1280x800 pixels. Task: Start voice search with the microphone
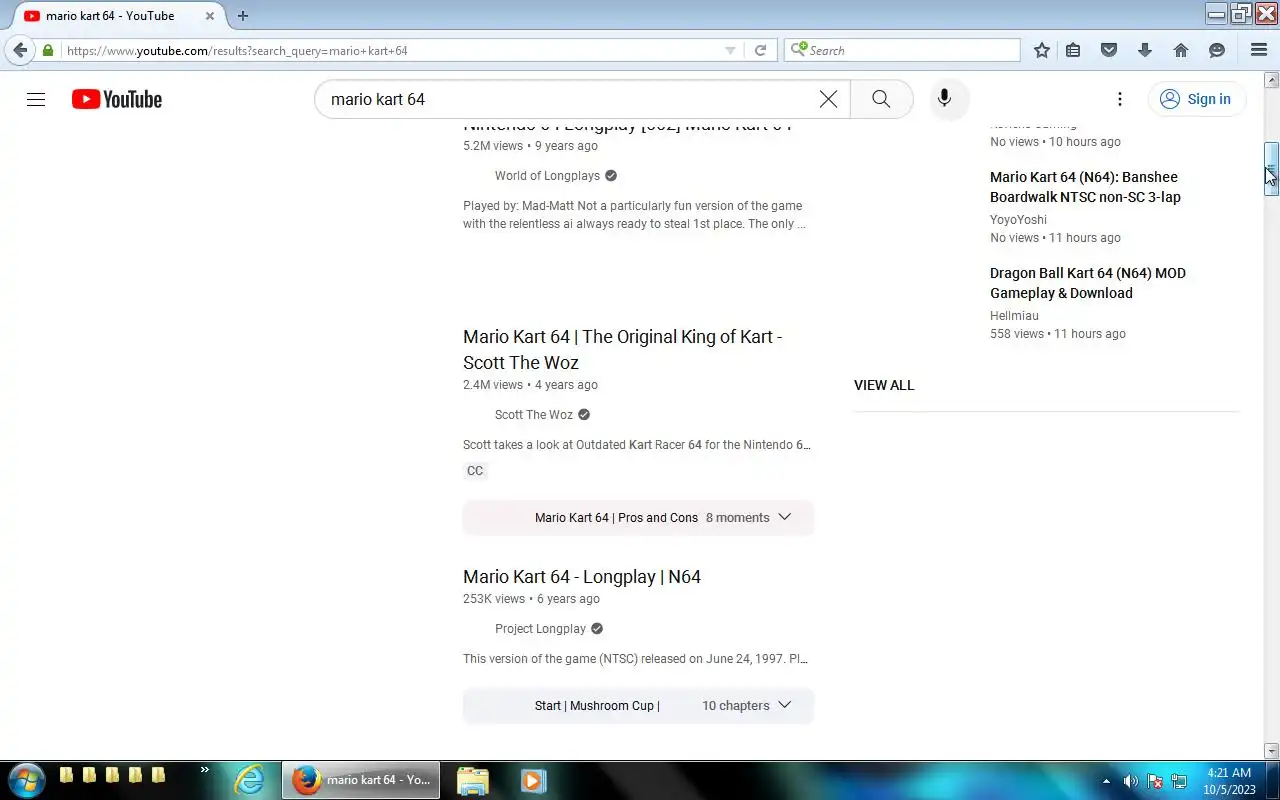point(944,99)
